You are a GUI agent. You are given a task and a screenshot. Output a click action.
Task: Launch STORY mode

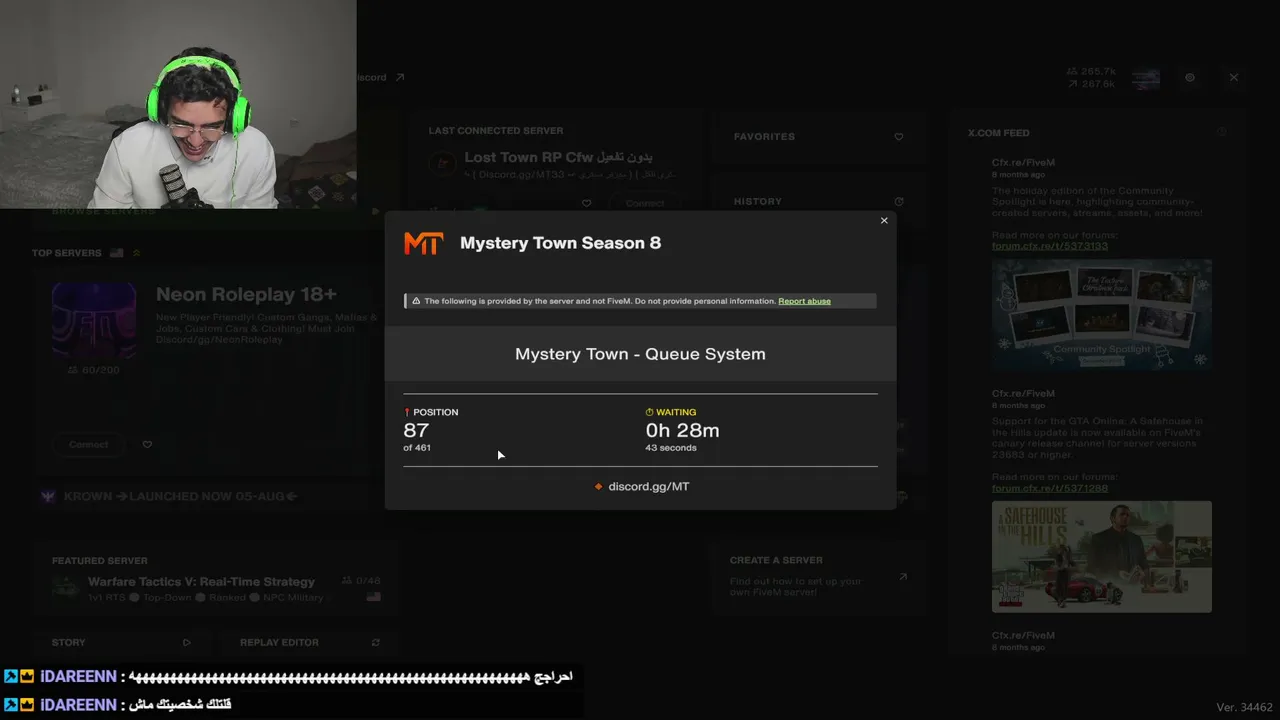(120, 642)
